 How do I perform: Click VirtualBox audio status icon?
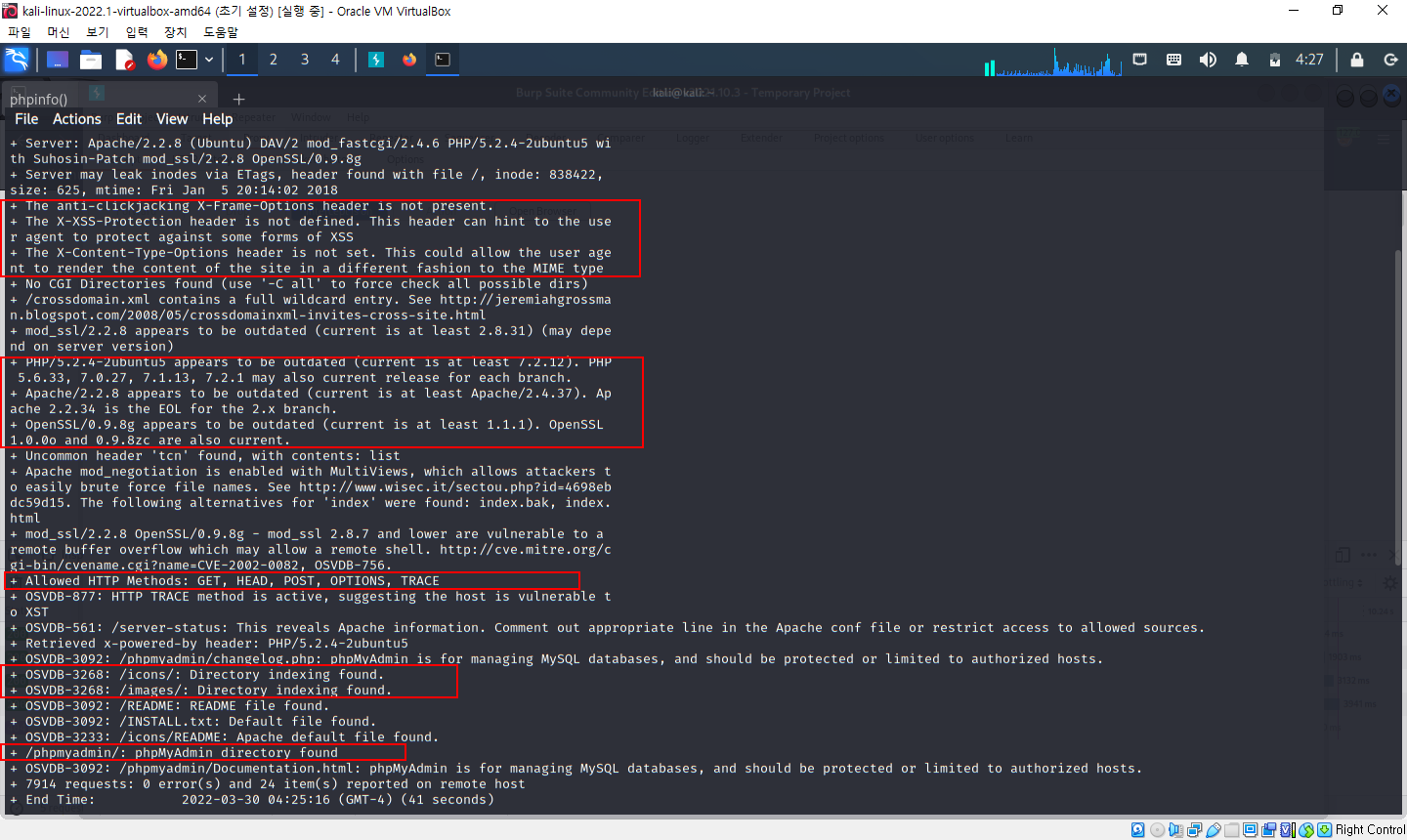point(1175,829)
